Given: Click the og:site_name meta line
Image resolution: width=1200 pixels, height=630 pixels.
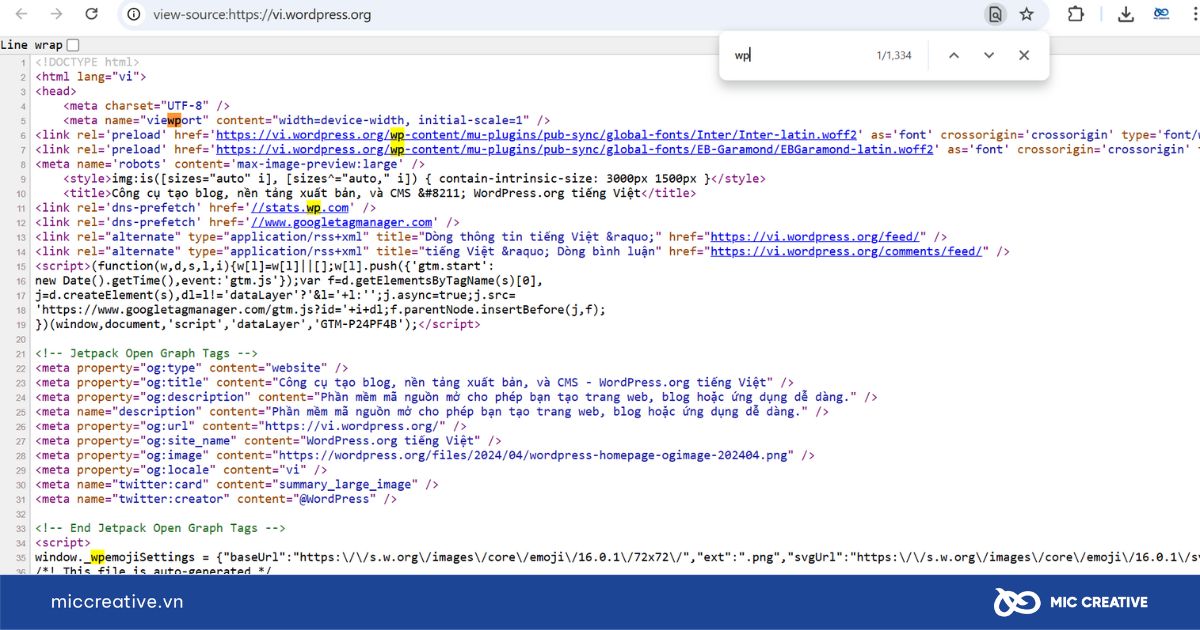Looking at the screenshot, I should (x=268, y=440).
